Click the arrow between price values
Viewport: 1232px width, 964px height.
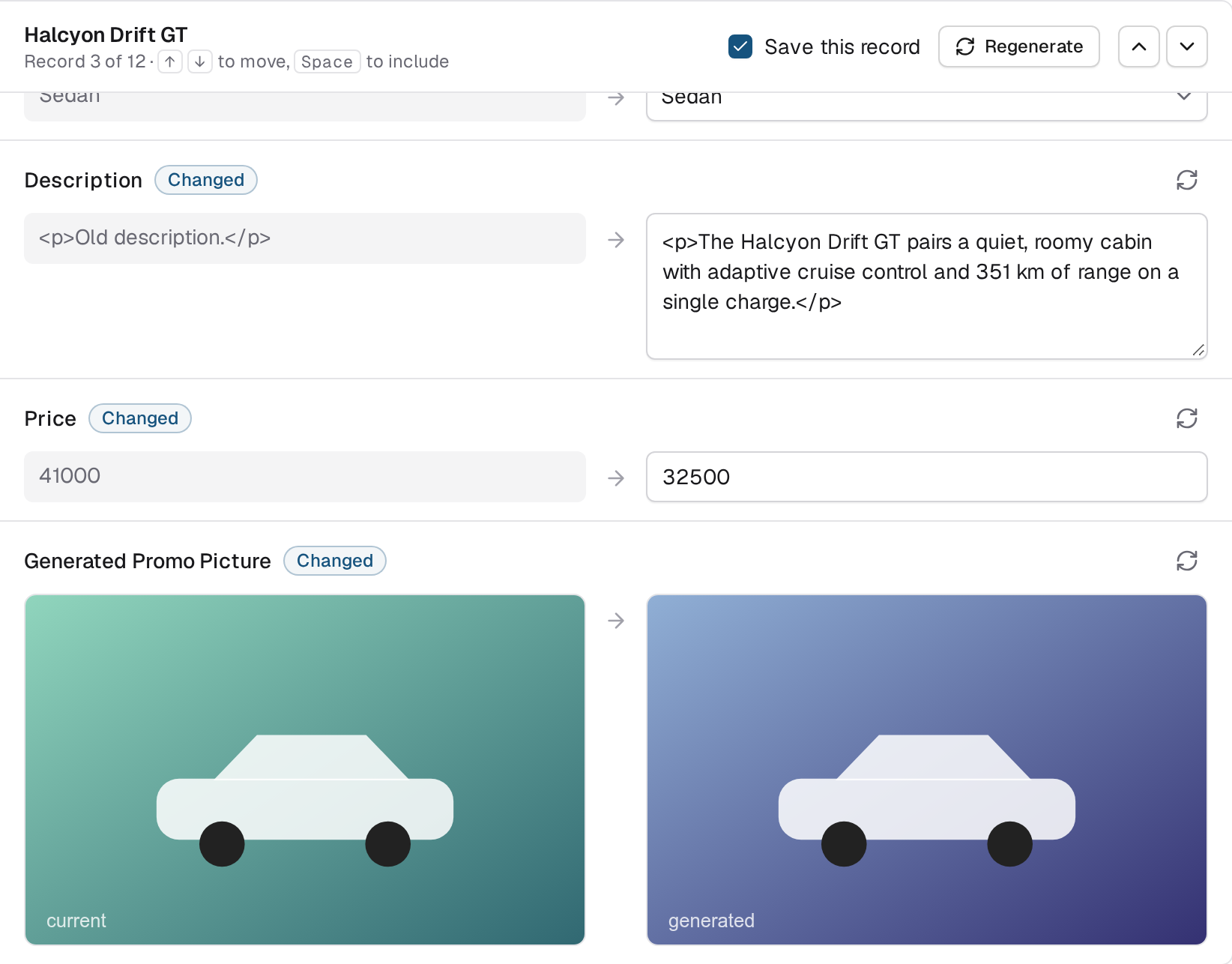click(616, 478)
